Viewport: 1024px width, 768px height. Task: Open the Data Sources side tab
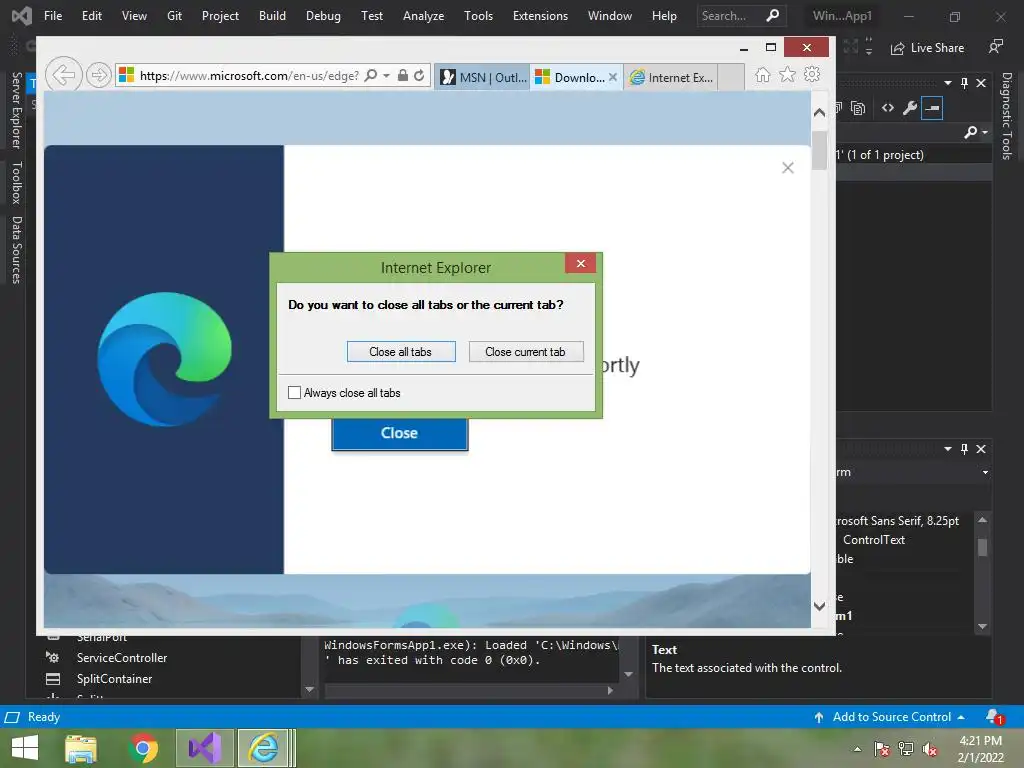17,249
